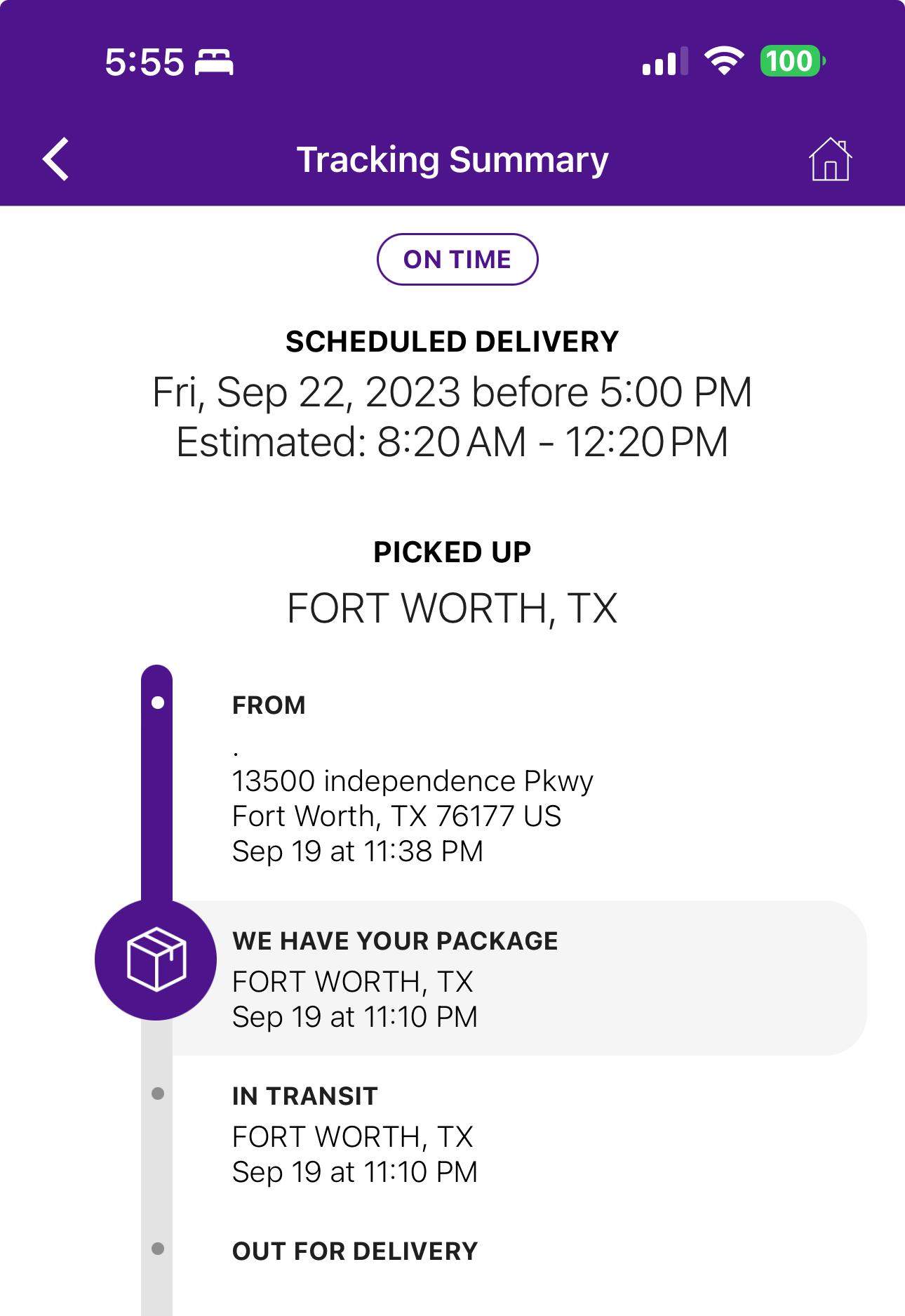Screen dimensions: 905x1316
Task: Tap the cellular signal bars
Action: 664,61
